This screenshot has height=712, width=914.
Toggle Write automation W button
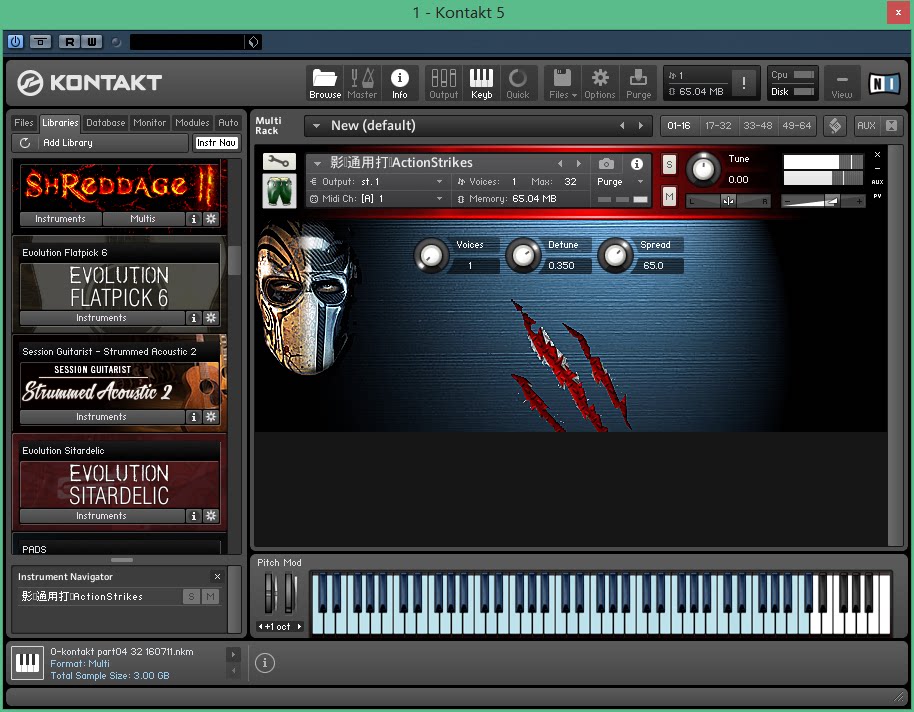(x=92, y=41)
